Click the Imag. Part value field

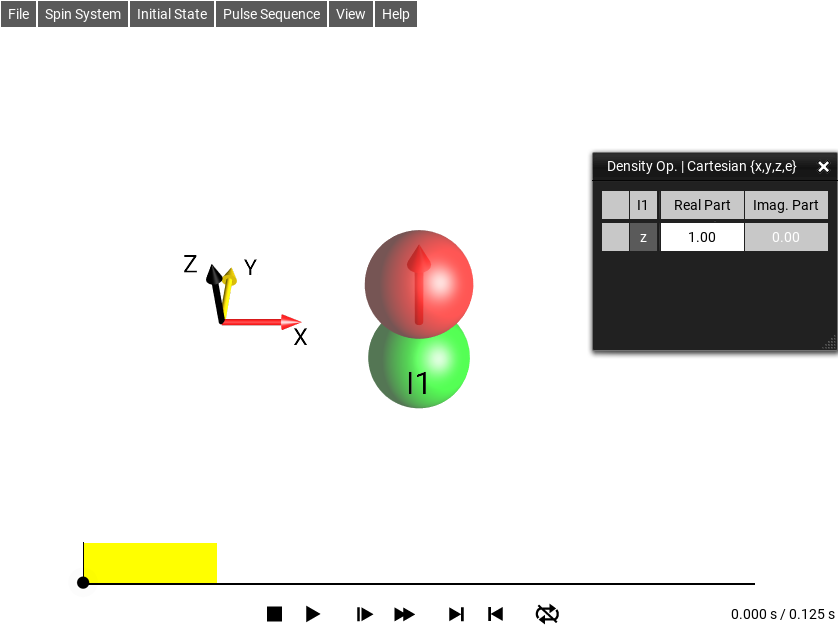tap(786, 237)
